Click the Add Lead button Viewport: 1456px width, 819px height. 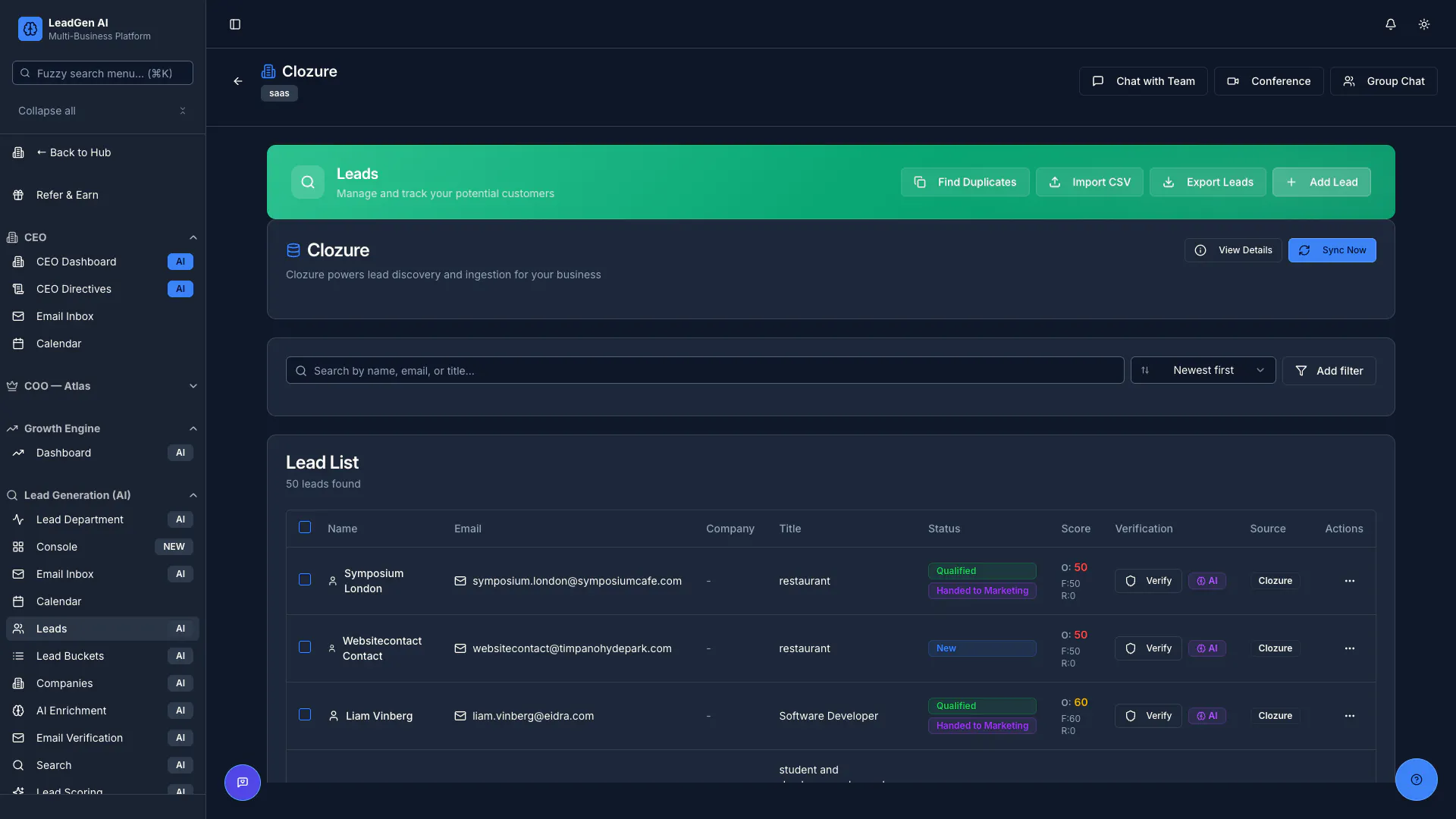(x=1322, y=182)
